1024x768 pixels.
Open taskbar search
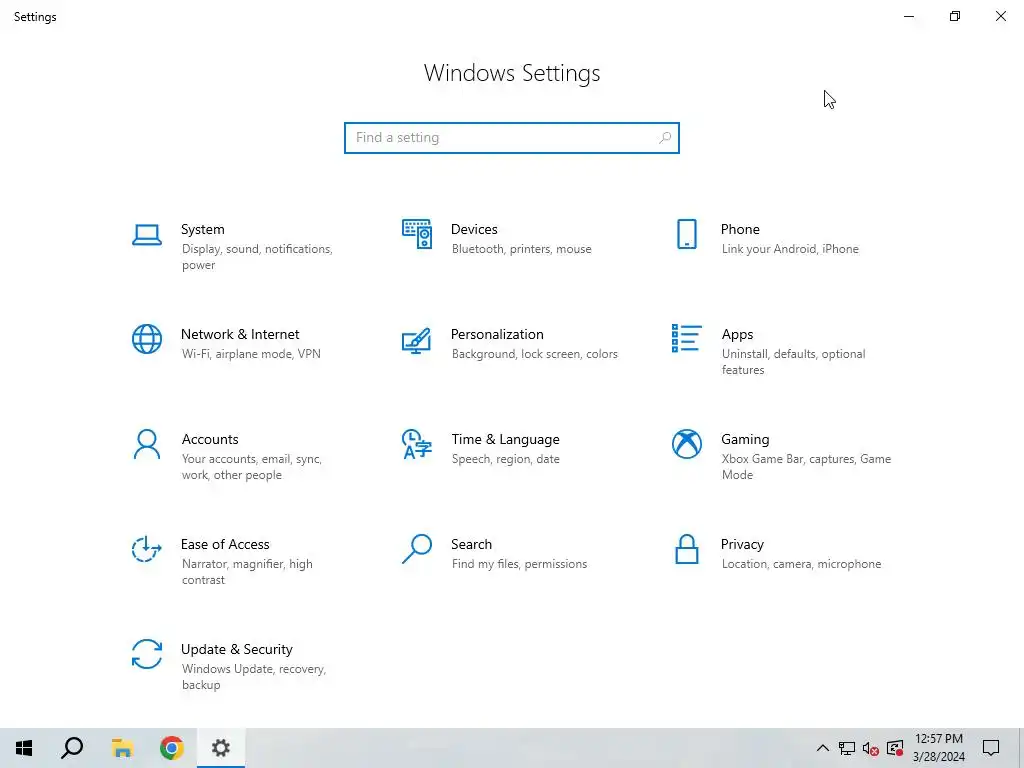pos(72,748)
